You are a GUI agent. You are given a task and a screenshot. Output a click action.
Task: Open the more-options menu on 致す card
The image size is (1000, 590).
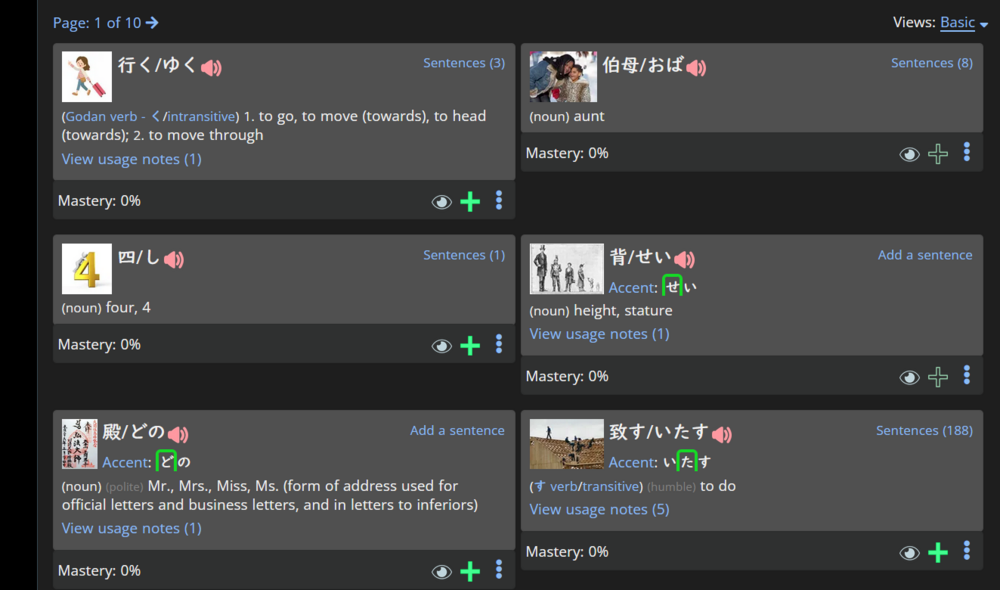[967, 550]
